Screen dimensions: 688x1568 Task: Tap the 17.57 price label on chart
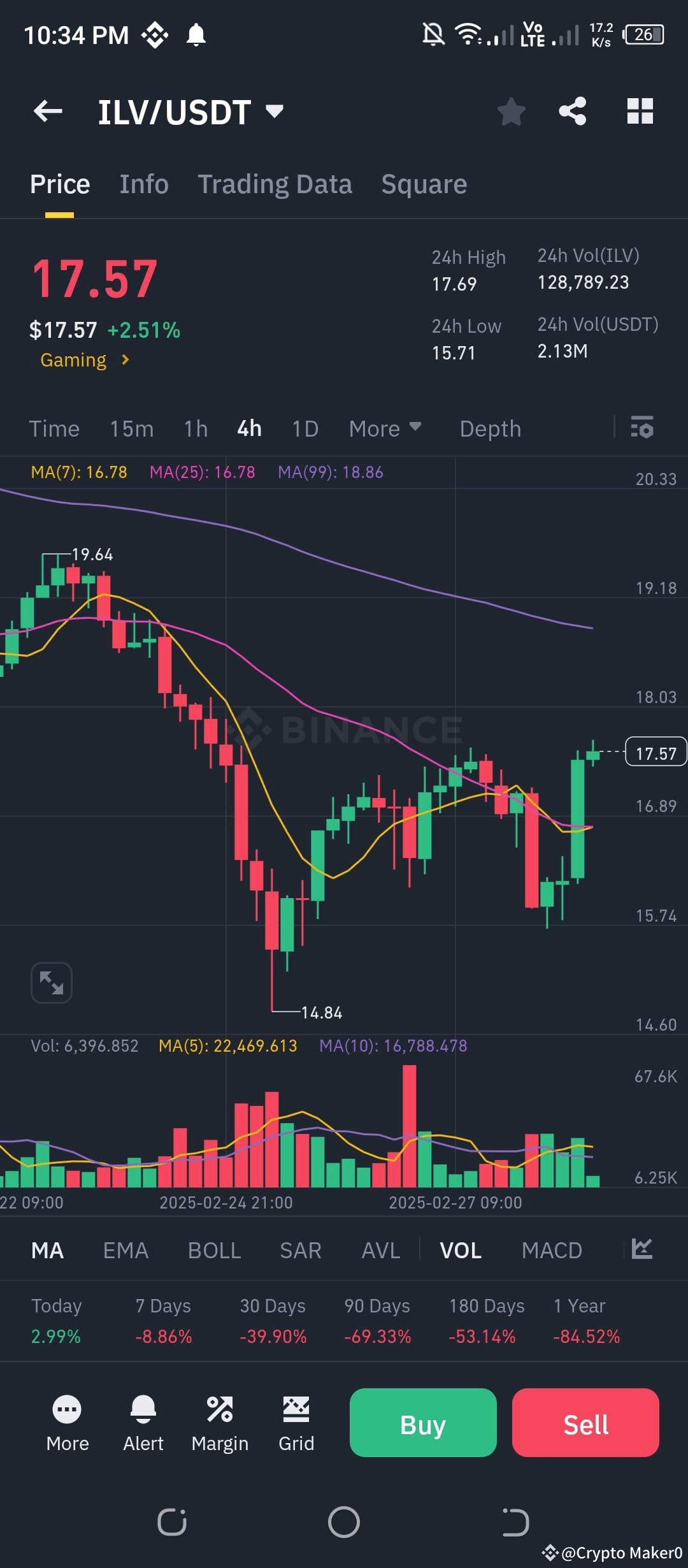point(655,753)
